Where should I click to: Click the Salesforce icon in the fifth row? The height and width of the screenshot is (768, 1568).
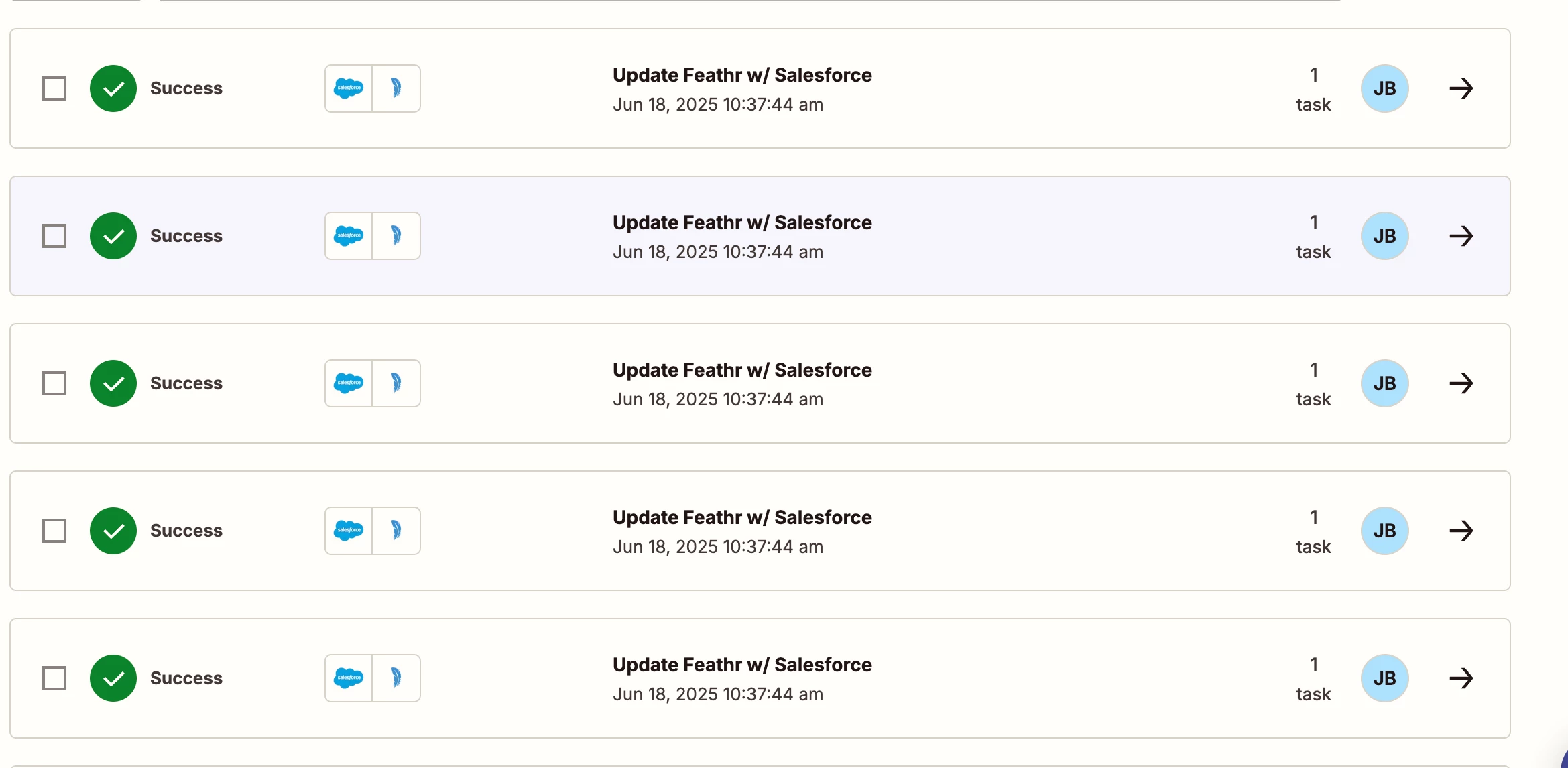[349, 678]
